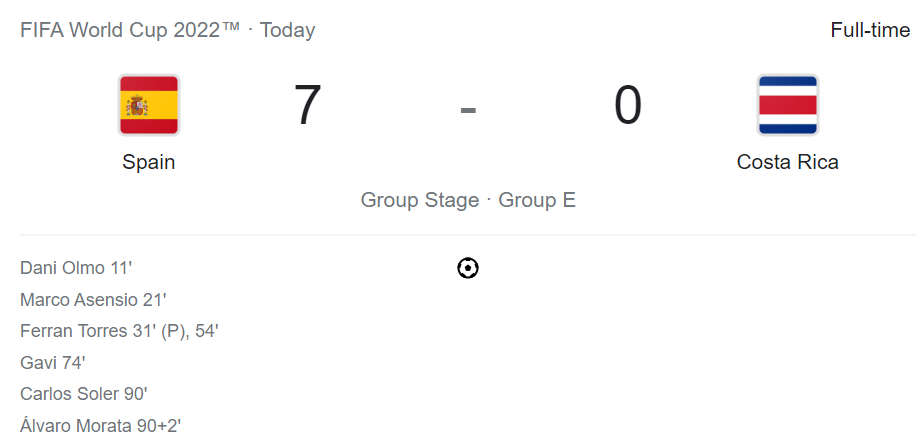Open the Costa Rica team name link

(x=787, y=162)
